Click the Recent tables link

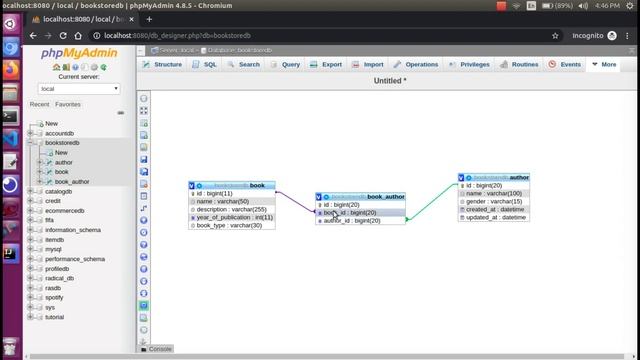(x=39, y=104)
